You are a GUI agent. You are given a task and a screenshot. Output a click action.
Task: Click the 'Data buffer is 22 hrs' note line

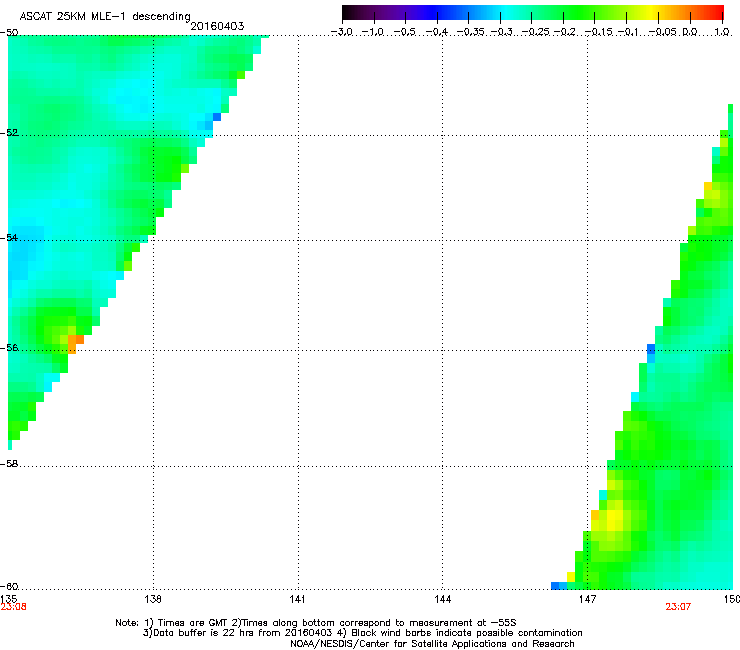pyautogui.click(x=362, y=633)
